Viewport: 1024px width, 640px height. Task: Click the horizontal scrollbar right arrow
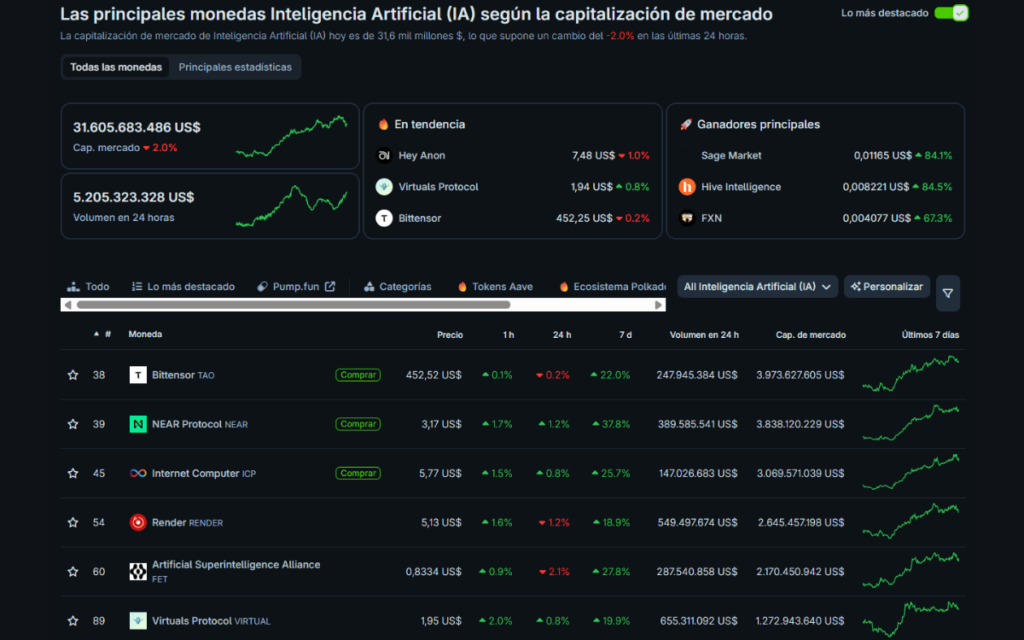point(659,305)
